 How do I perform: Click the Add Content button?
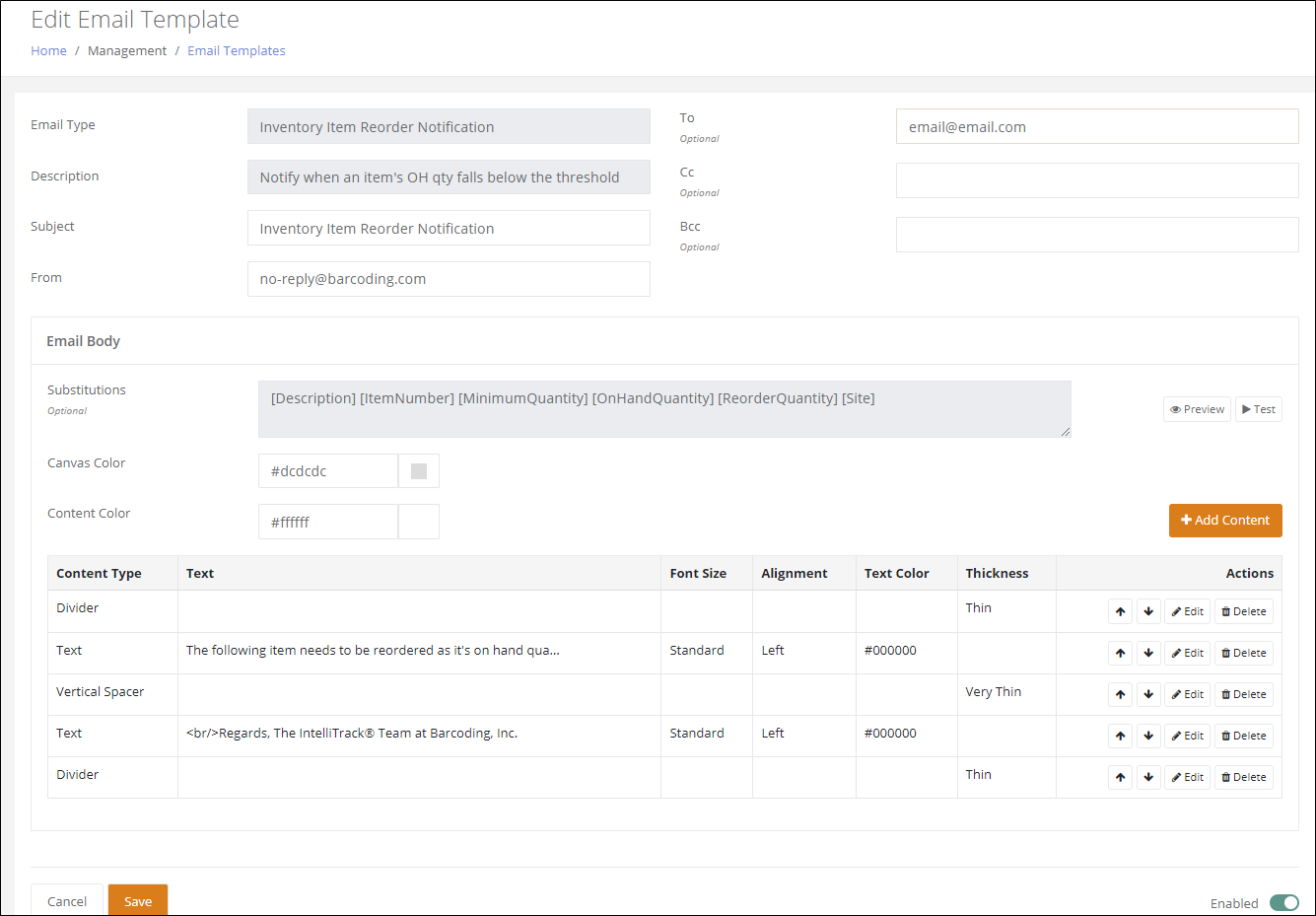[x=1225, y=520]
